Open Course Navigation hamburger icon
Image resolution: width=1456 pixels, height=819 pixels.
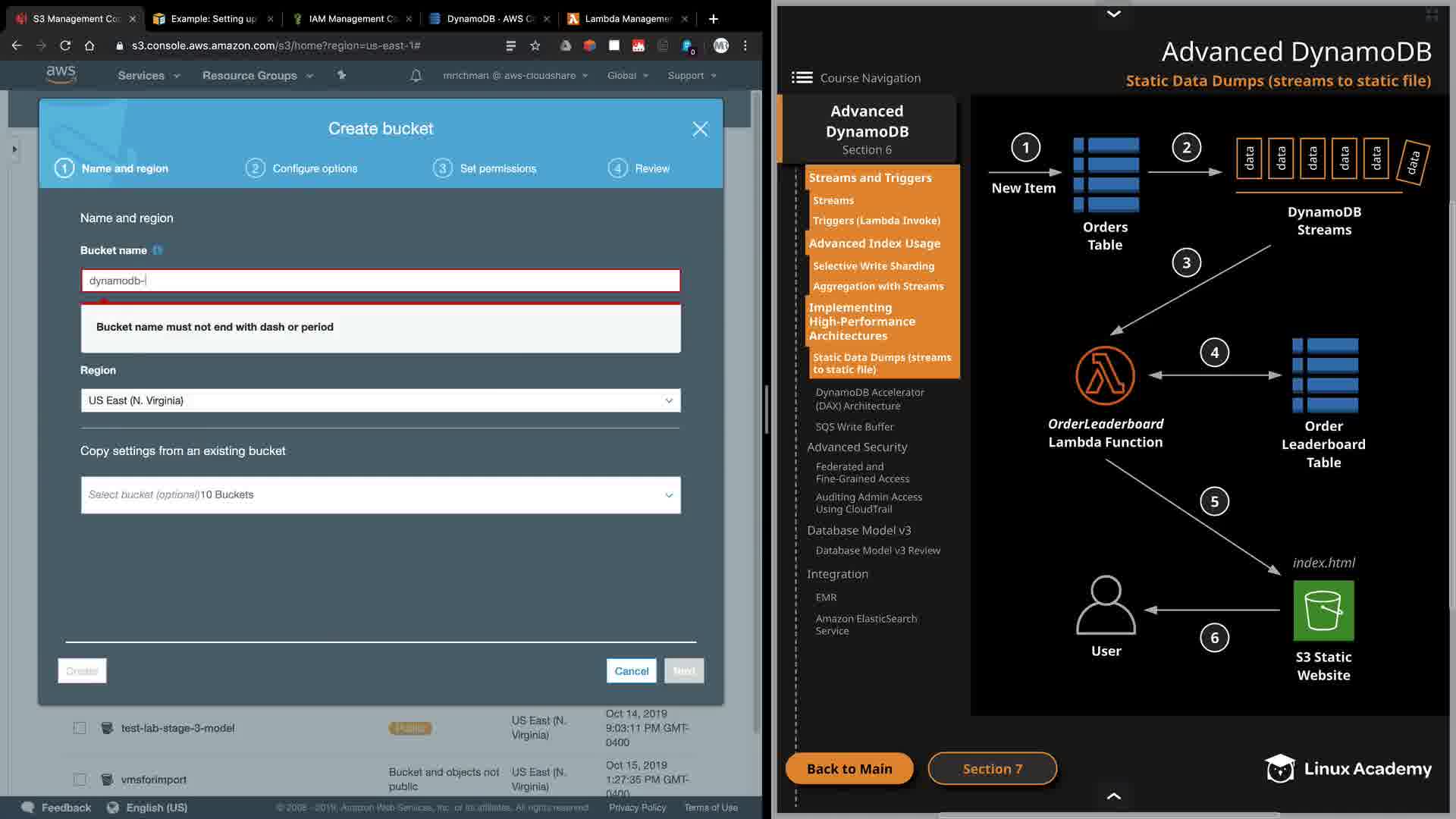[802, 77]
